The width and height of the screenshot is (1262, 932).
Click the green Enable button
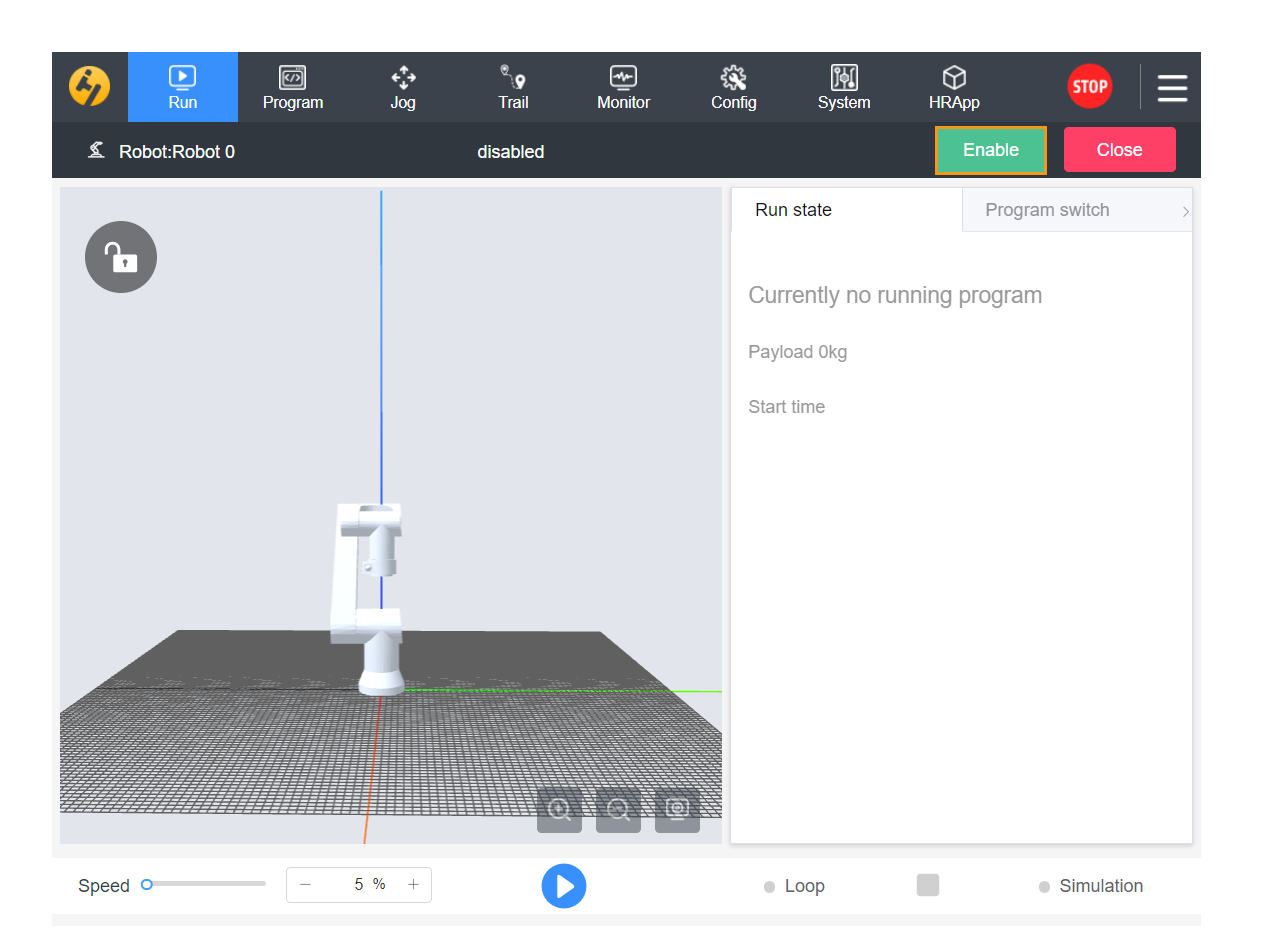[x=990, y=150]
